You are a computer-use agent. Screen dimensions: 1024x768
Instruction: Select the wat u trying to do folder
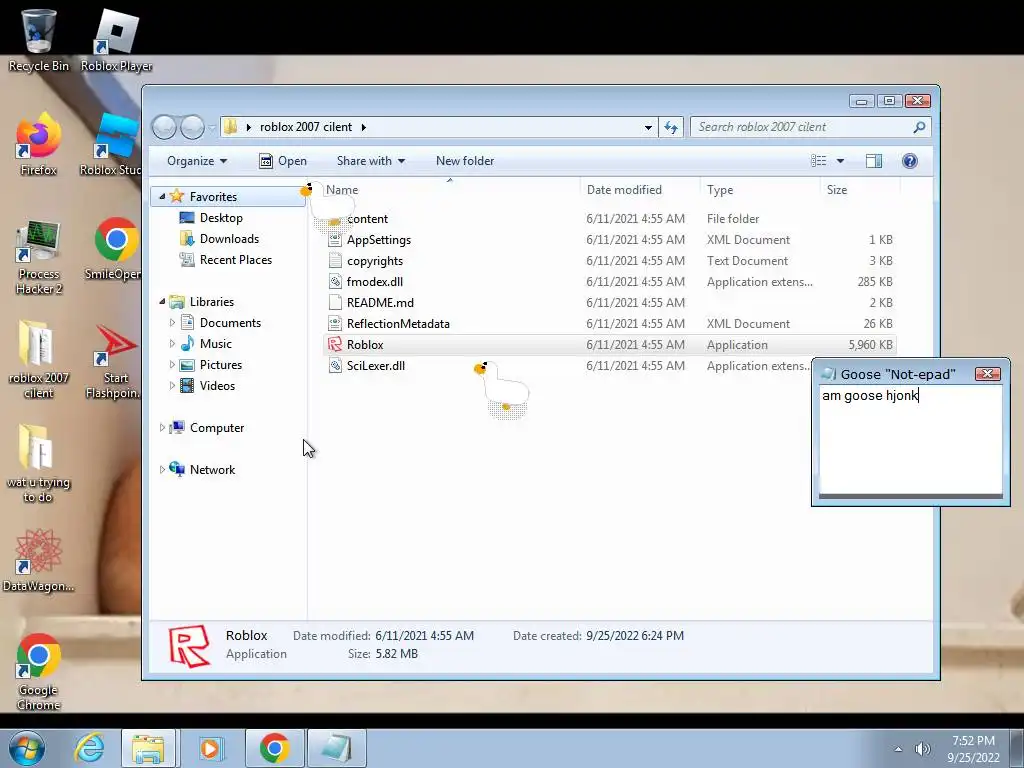tap(38, 464)
